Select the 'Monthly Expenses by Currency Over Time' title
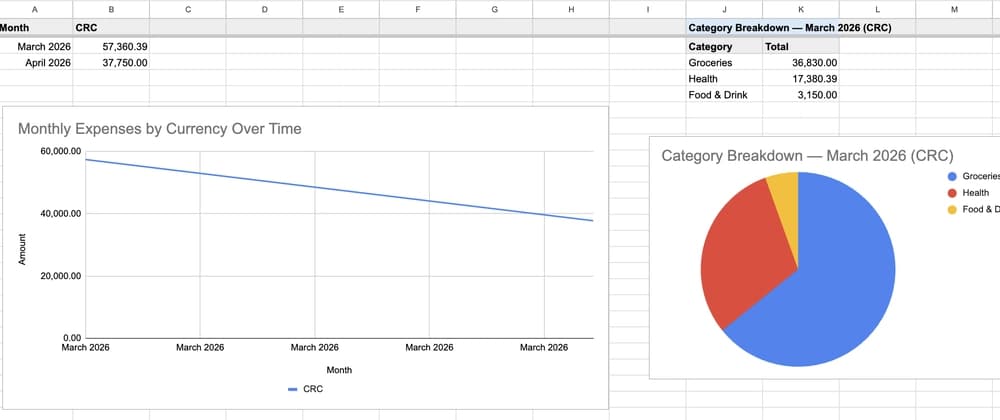Screen dimensions: 1000x420 click(160, 129)
